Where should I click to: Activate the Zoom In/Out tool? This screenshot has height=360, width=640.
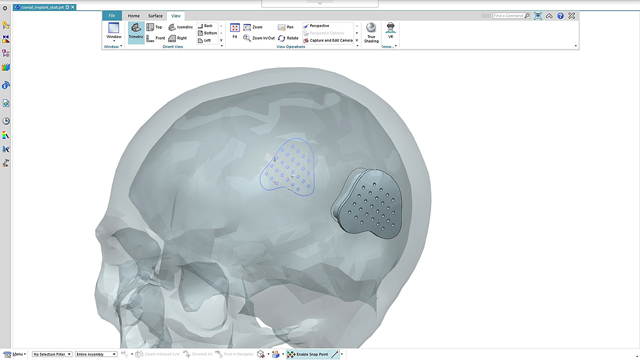tap(259, 38)
